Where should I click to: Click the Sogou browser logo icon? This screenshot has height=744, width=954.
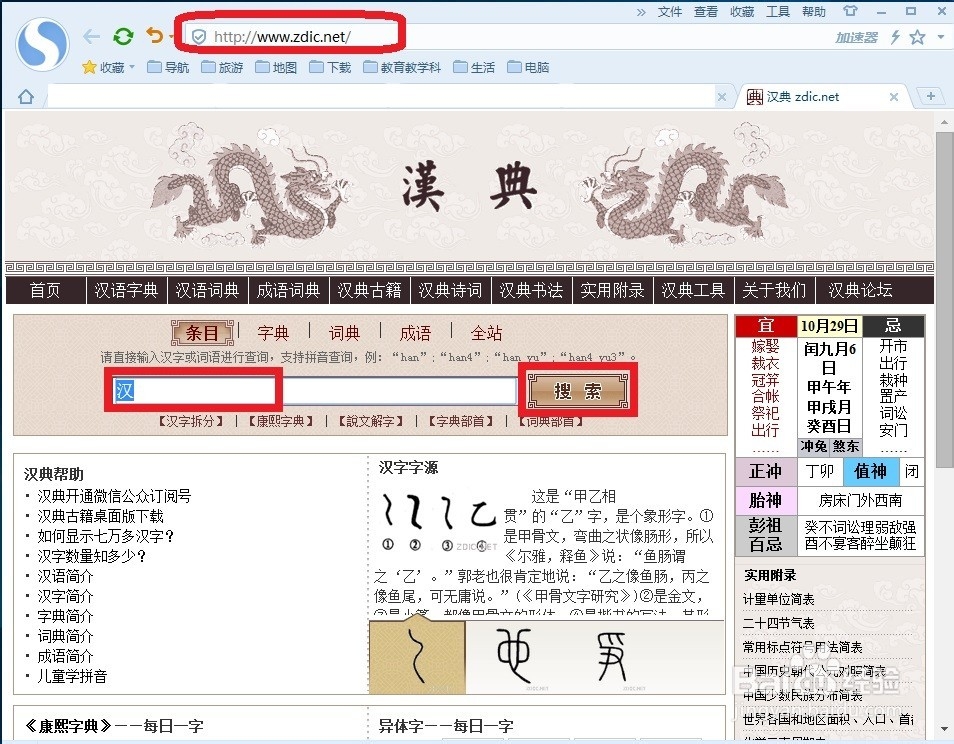(x=41, y=45)
